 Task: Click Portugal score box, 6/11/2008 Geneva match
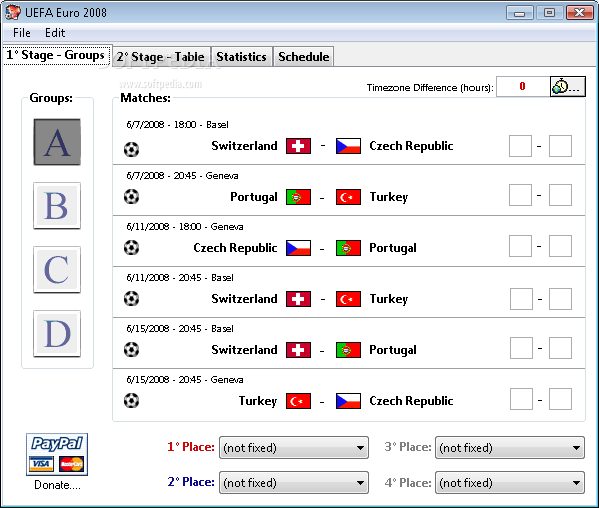tap(560, 246)
